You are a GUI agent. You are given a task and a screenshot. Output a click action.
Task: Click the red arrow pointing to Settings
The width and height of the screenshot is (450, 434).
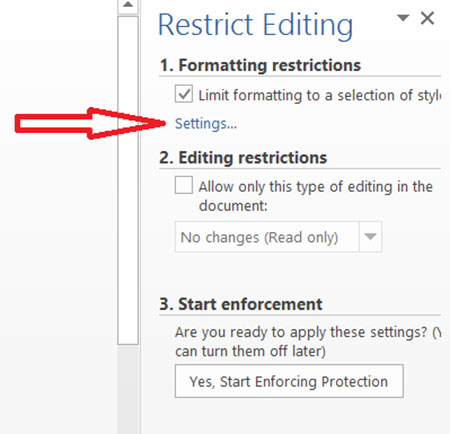(x=90, y=123)
